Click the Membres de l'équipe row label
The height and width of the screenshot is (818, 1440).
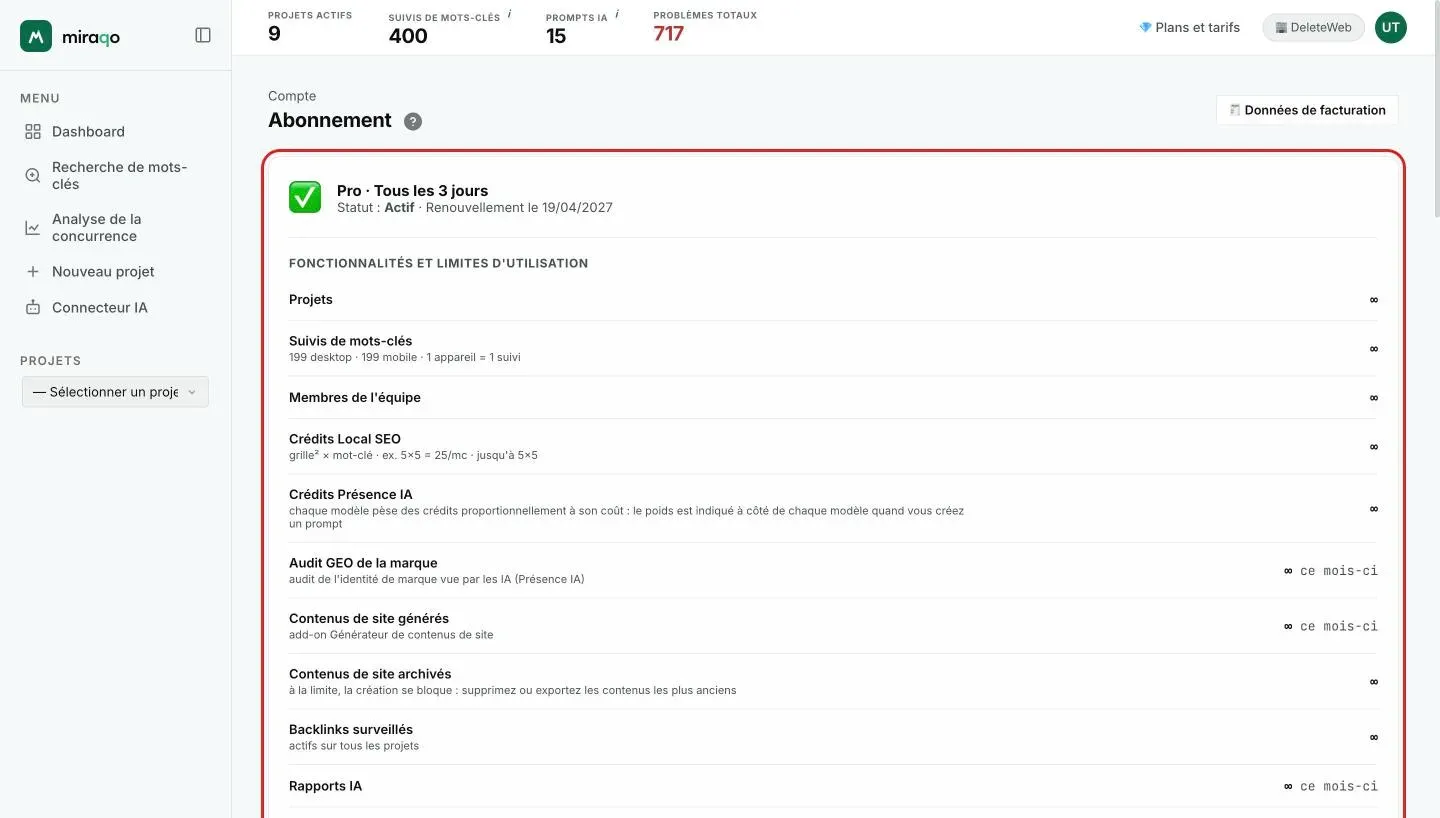355,397
